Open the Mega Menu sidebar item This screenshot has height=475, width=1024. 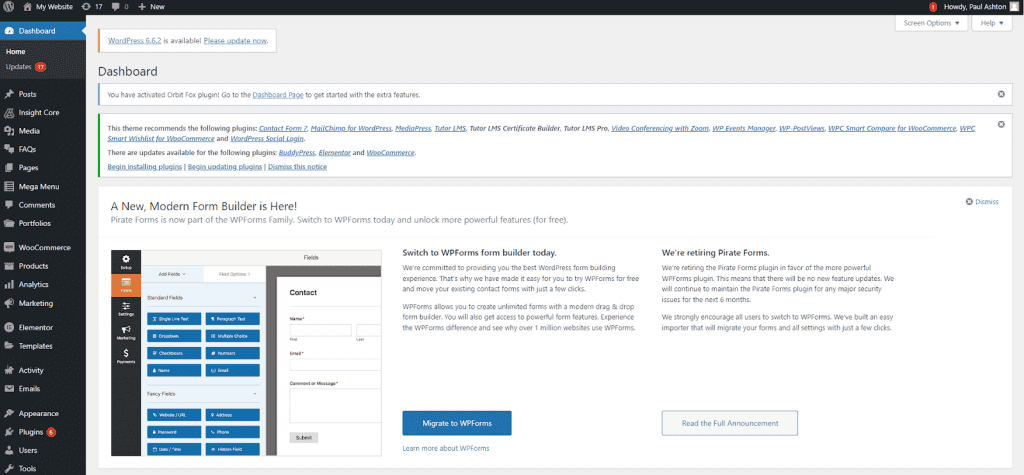[x=38, y=186]
